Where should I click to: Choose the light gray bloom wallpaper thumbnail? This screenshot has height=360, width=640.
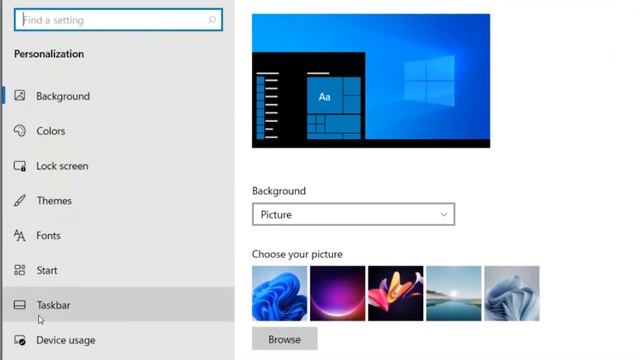tap(512, 293)
